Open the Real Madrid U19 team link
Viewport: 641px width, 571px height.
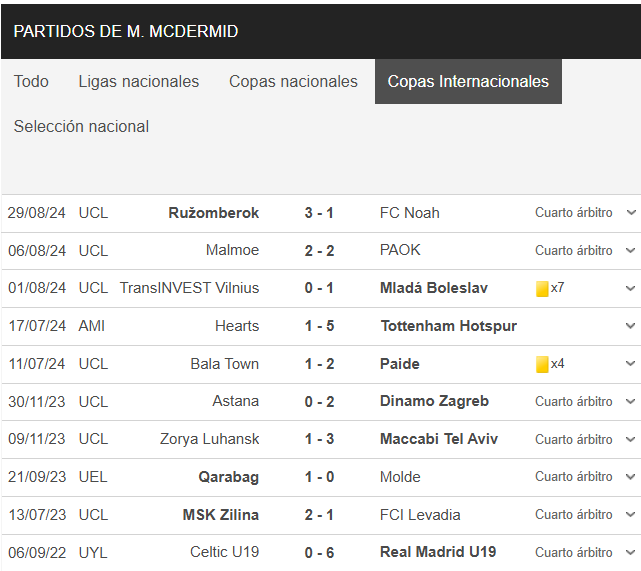click(x=438, y=552)
